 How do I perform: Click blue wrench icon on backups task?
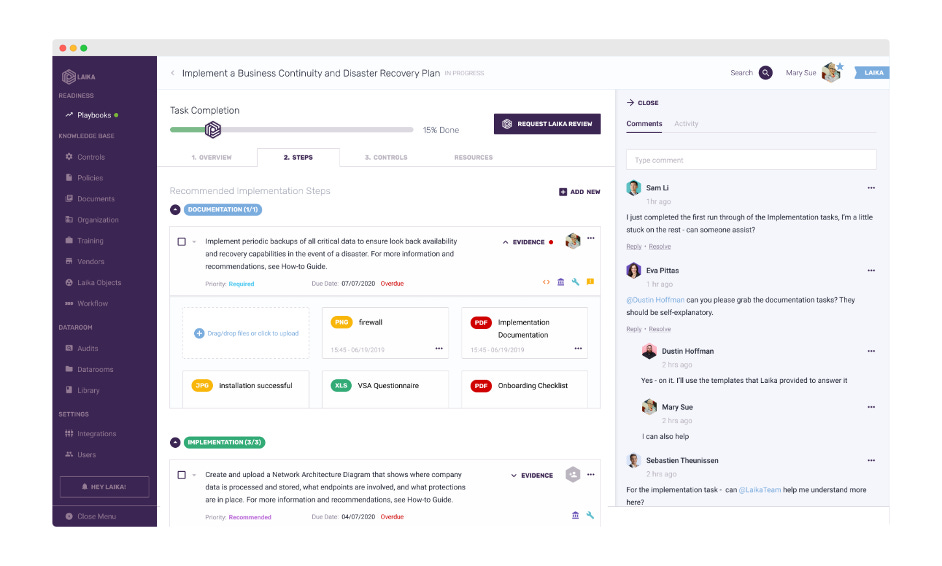(x=576, y=282)
